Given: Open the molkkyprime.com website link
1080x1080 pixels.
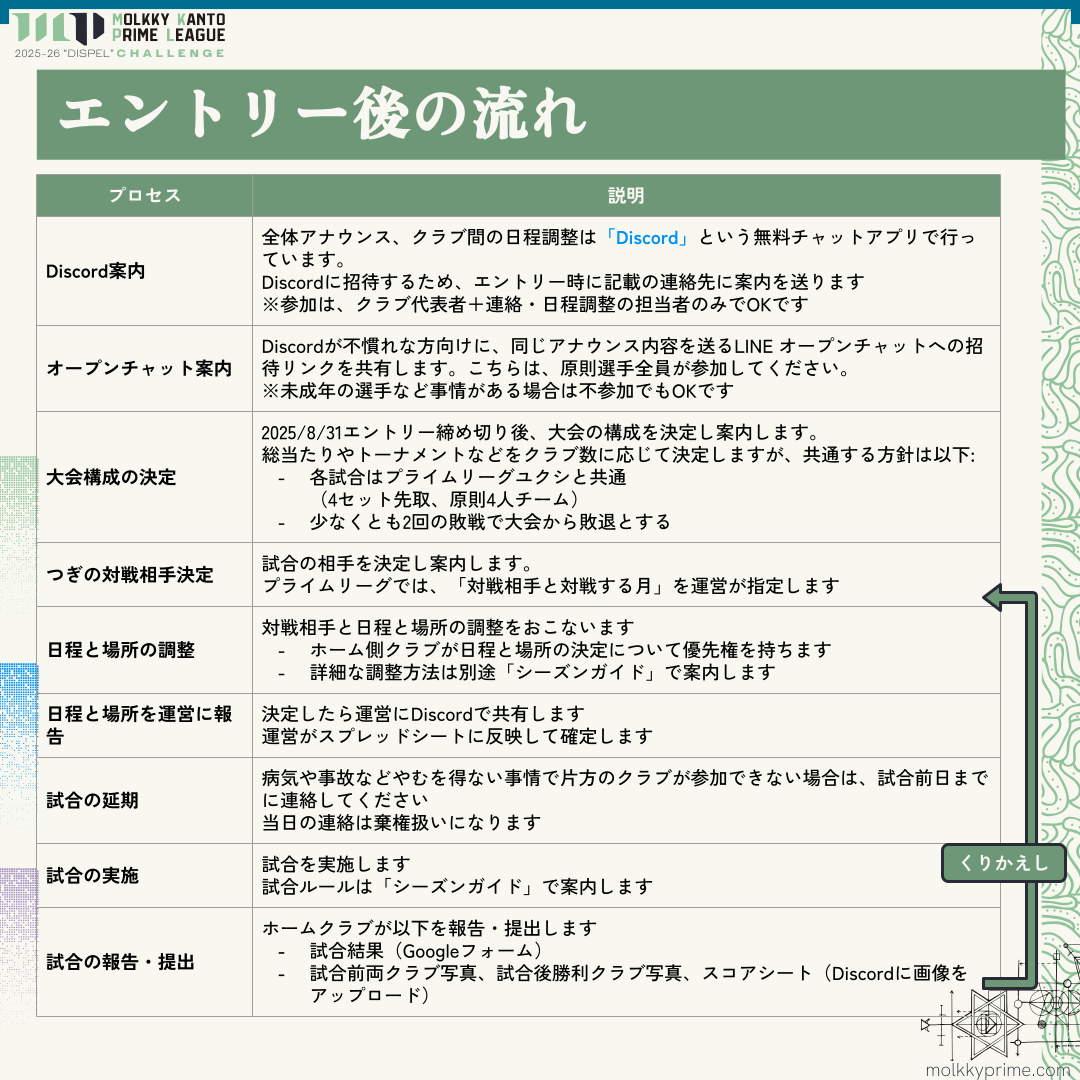Looking at the screenshot, I should point(997,1069).
